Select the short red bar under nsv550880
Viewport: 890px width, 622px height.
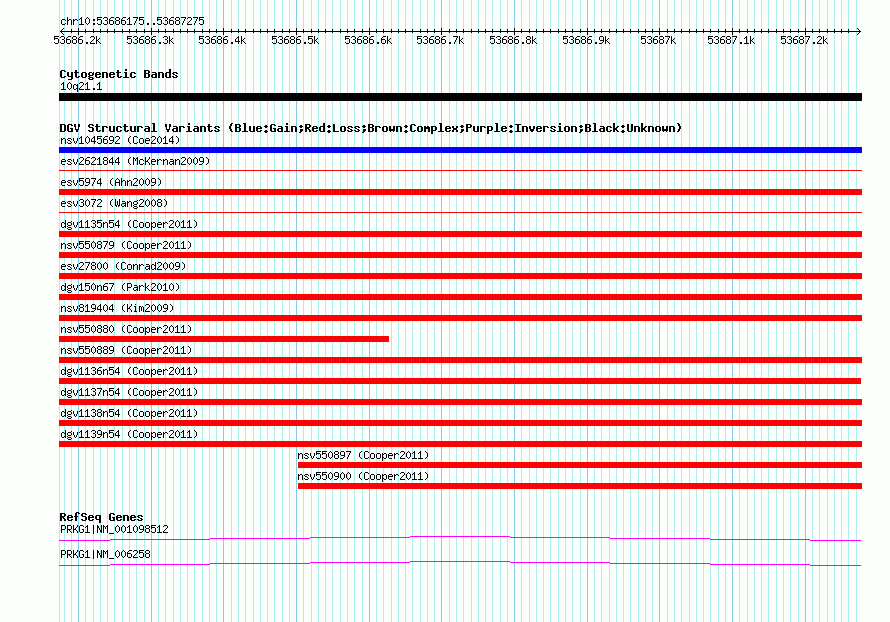pos(224,339)
